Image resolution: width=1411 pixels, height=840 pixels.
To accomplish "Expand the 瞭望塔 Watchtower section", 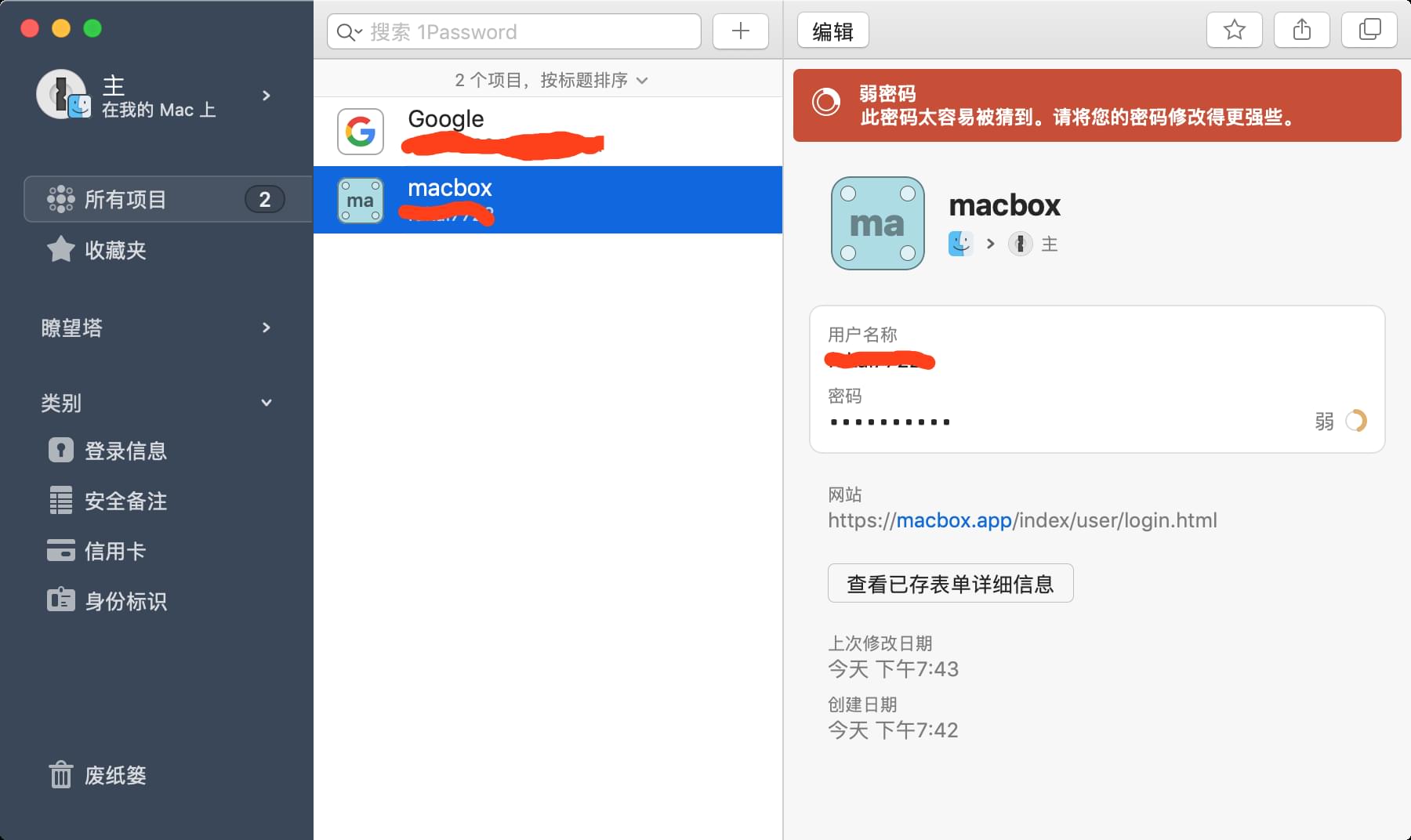I will (267, 328).
